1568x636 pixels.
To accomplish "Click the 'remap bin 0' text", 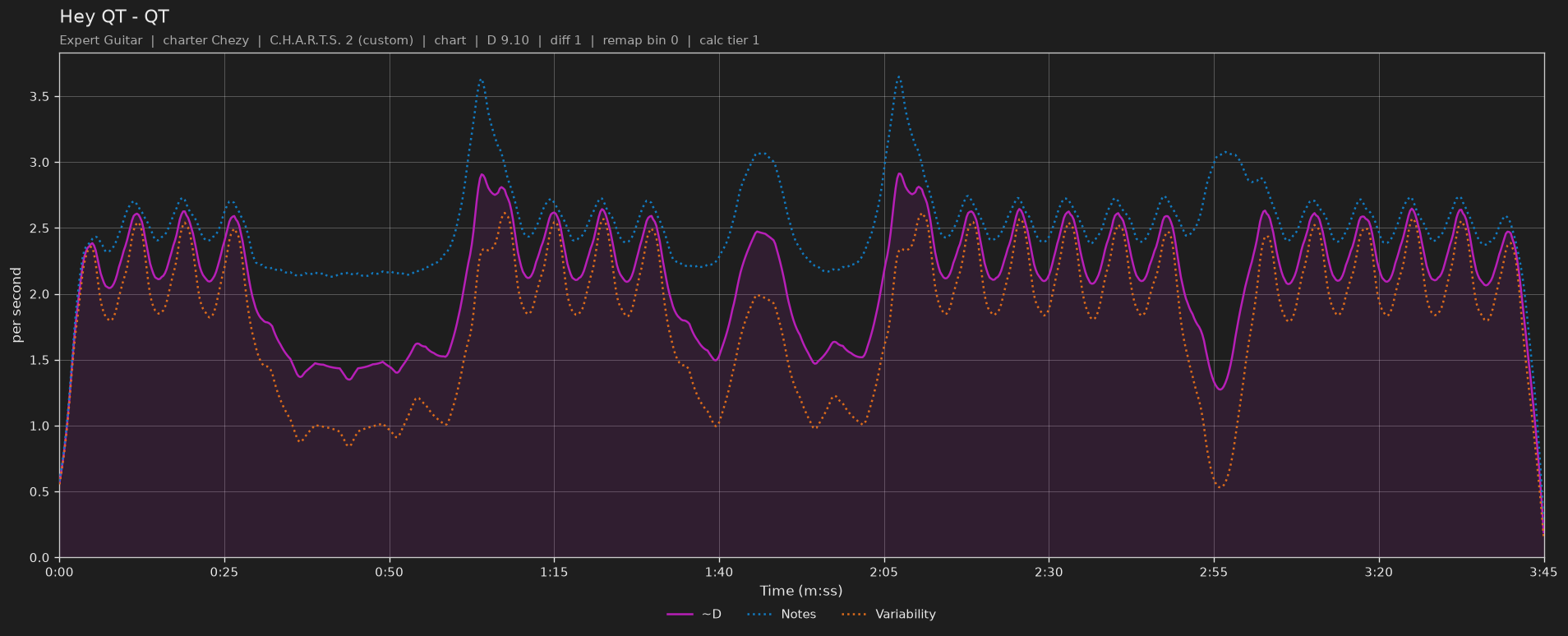I will click(x=640, y=40).
